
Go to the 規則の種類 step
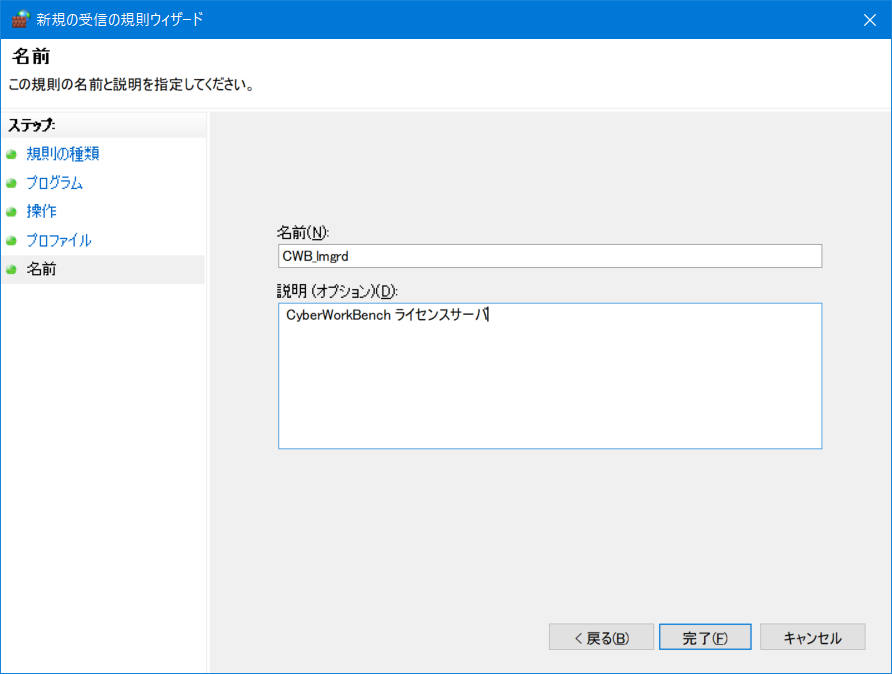[x=63, y=154]
